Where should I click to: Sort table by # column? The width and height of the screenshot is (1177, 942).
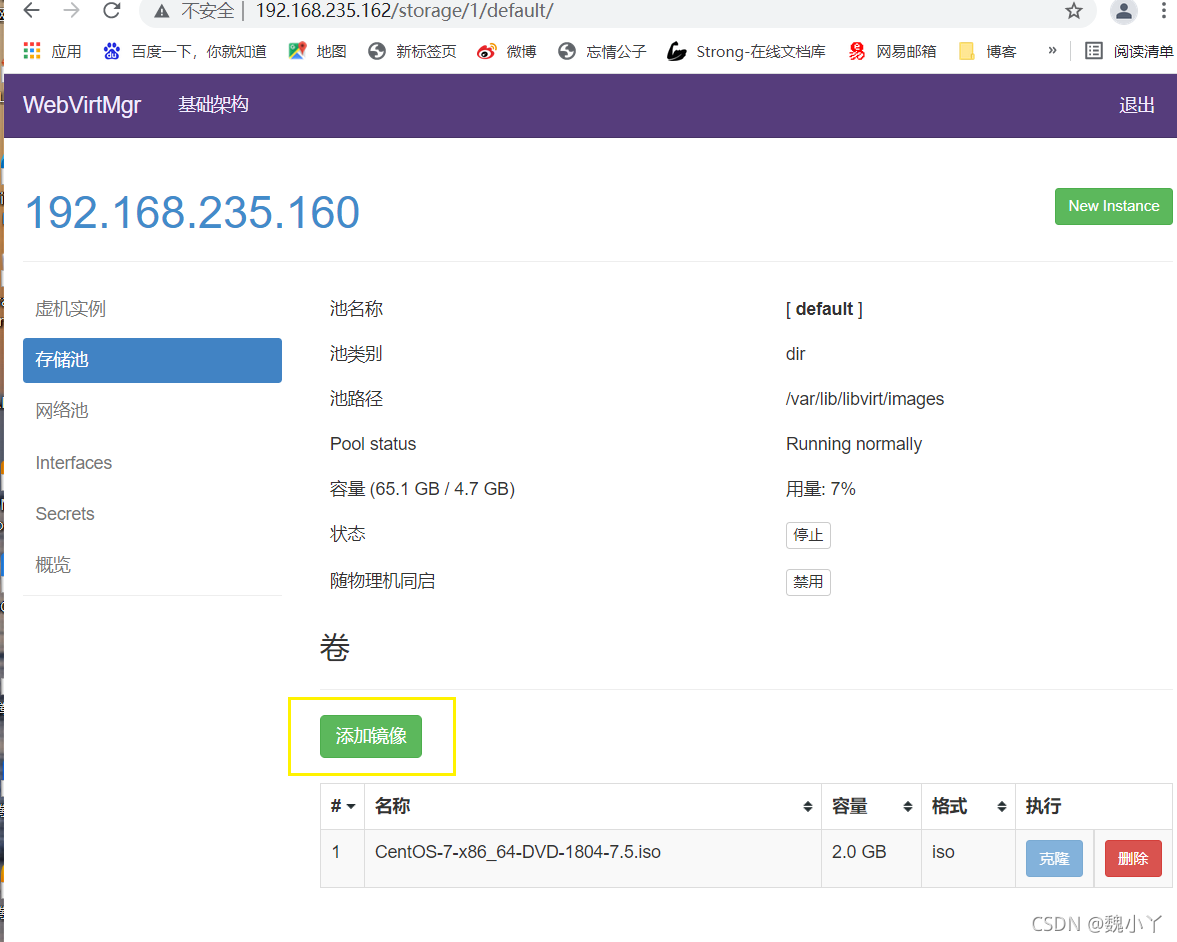342,806
